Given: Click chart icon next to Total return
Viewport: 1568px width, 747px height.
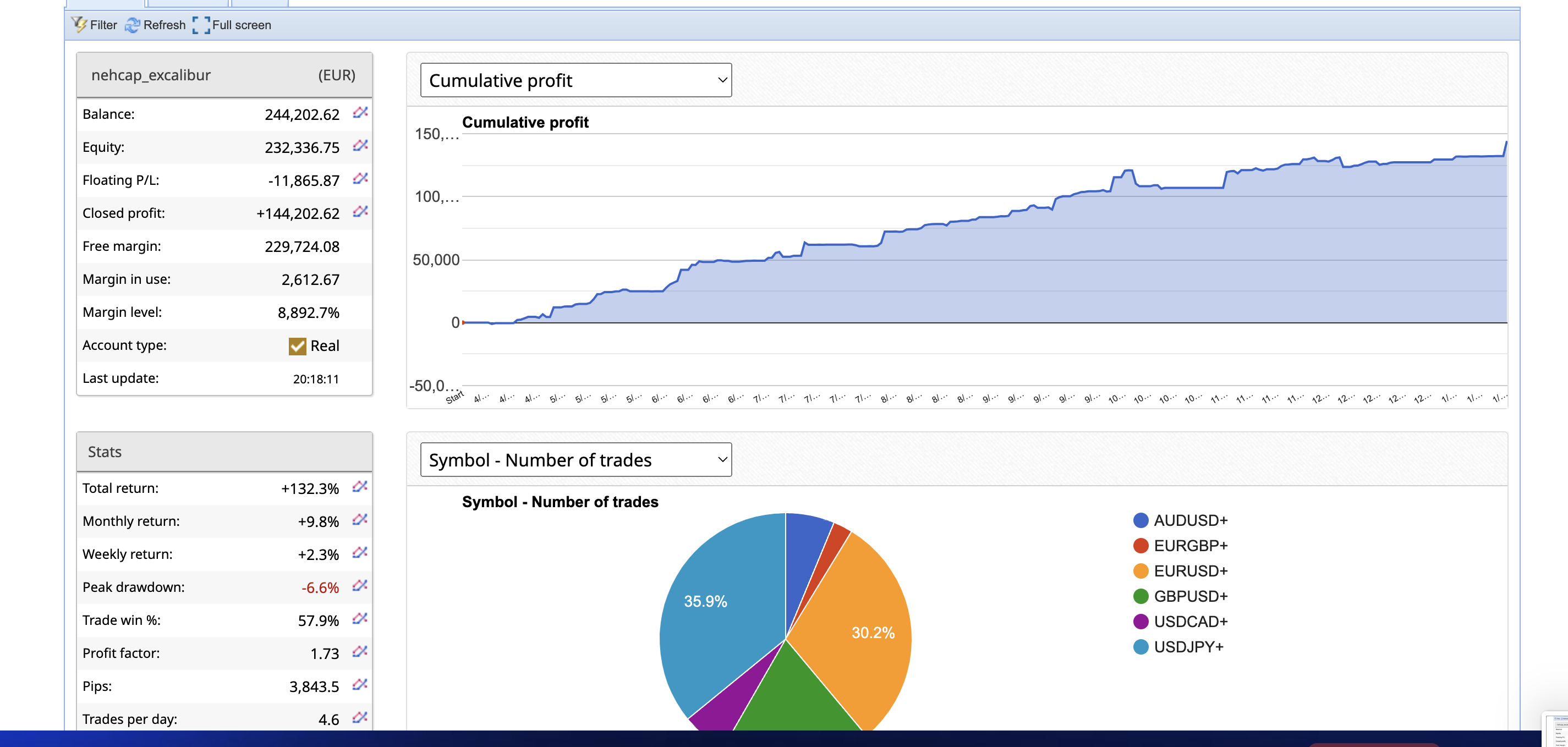Looking at the screenshot, I should click(x=360, y=486).
